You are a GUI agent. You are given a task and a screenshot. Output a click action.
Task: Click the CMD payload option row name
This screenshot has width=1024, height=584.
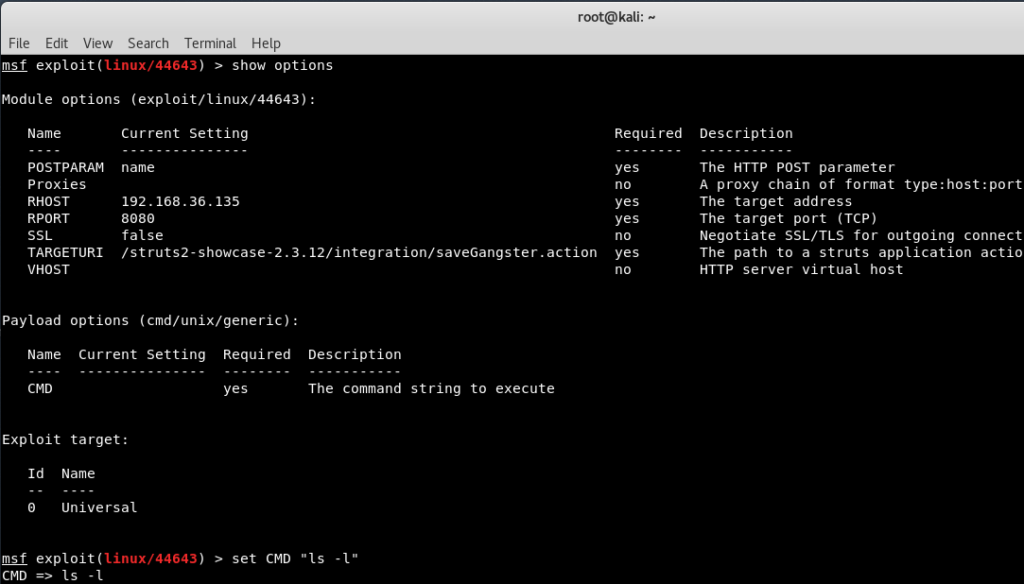(x=40, y=388)
